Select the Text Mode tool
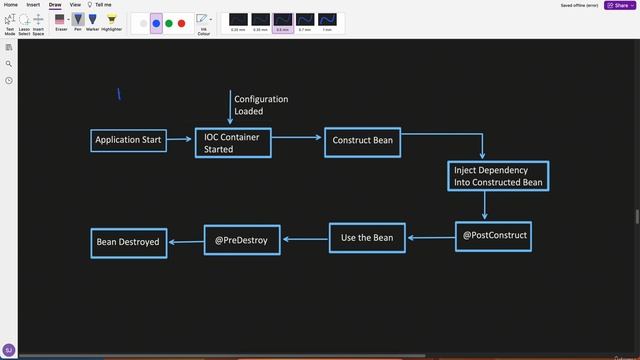640x360 pixels. pyautogui.click(x=10, y=24)
